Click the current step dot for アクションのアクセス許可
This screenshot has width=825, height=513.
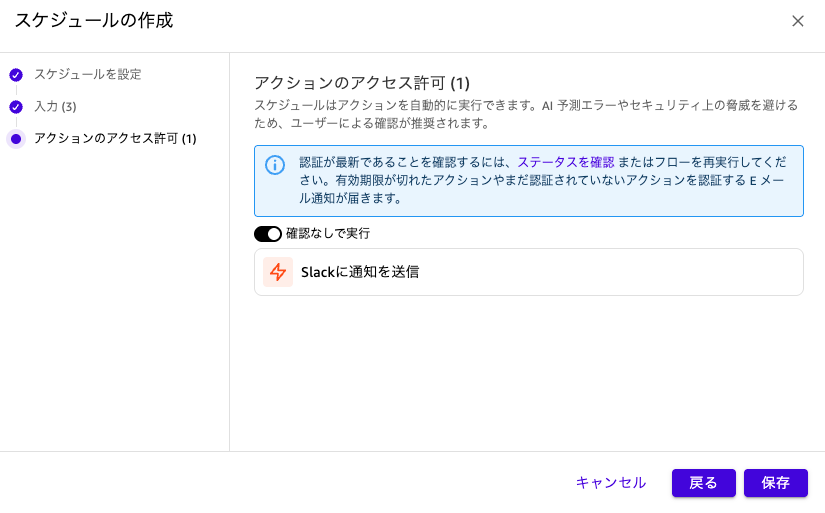pos(16,139)
